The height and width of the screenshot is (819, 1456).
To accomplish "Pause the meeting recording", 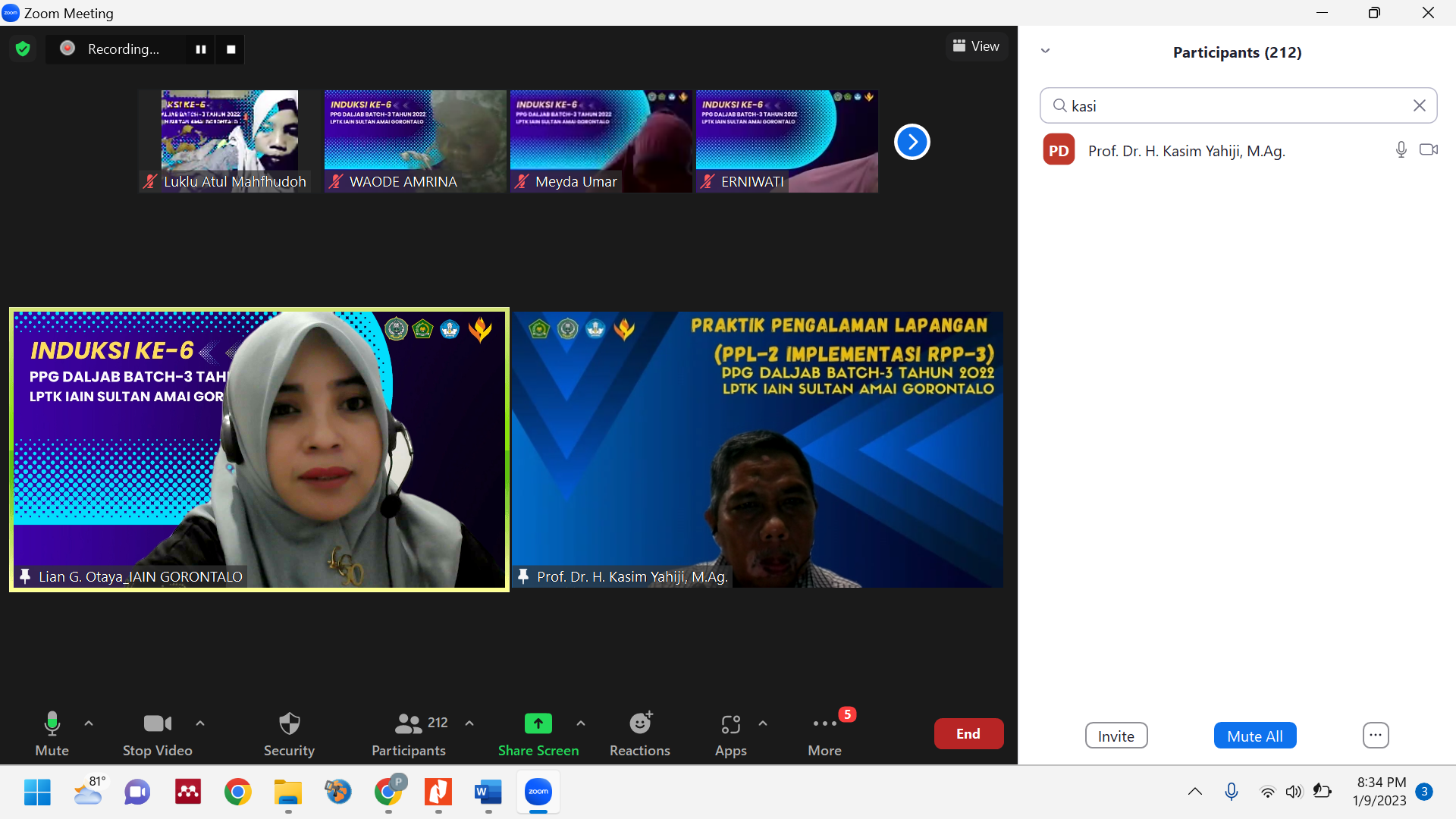I will click(x=201, y=49).
